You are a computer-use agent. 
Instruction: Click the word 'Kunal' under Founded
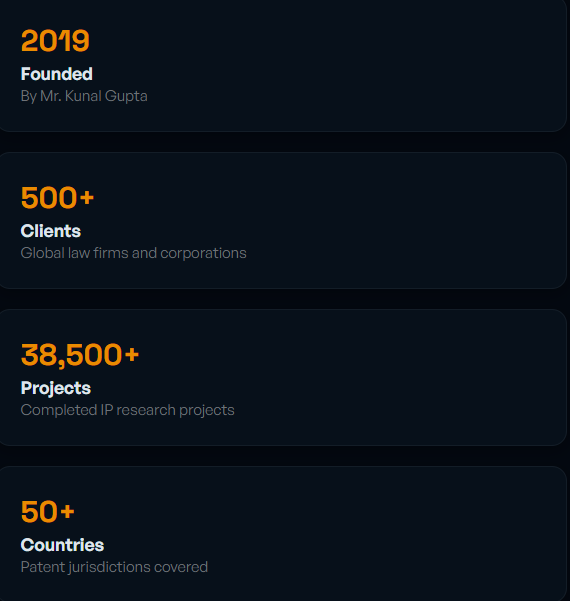click(83, 96)
